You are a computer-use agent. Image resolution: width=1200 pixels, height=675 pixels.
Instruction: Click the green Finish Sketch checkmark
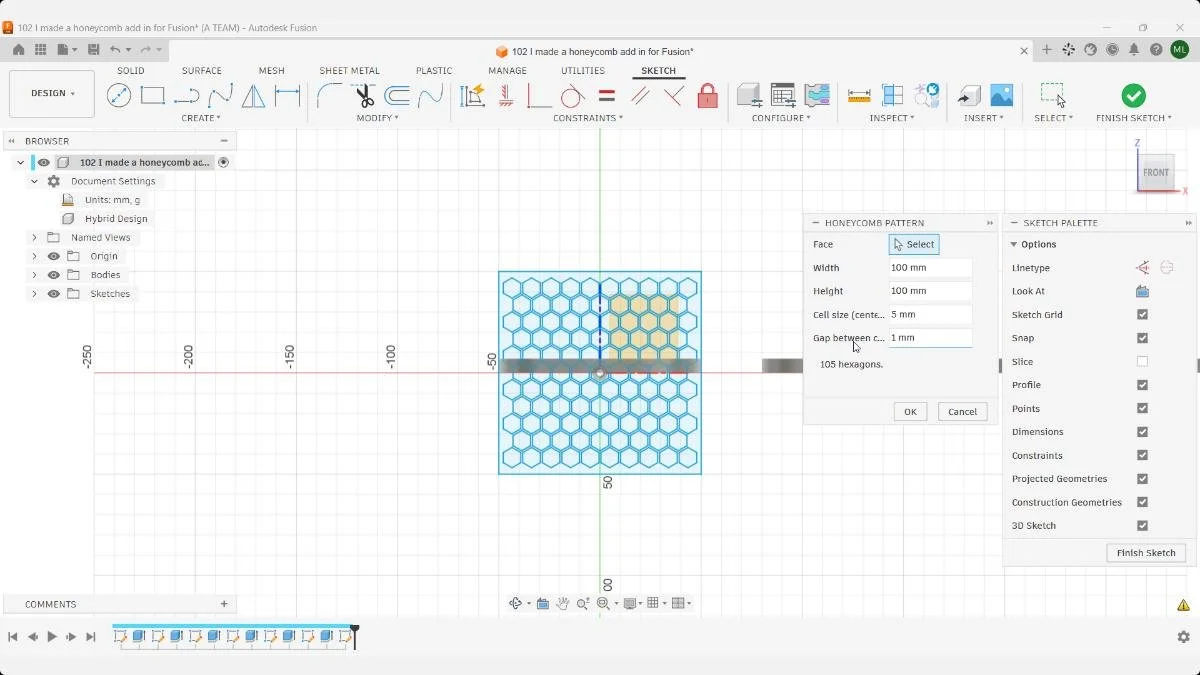tap(1133, 96)
